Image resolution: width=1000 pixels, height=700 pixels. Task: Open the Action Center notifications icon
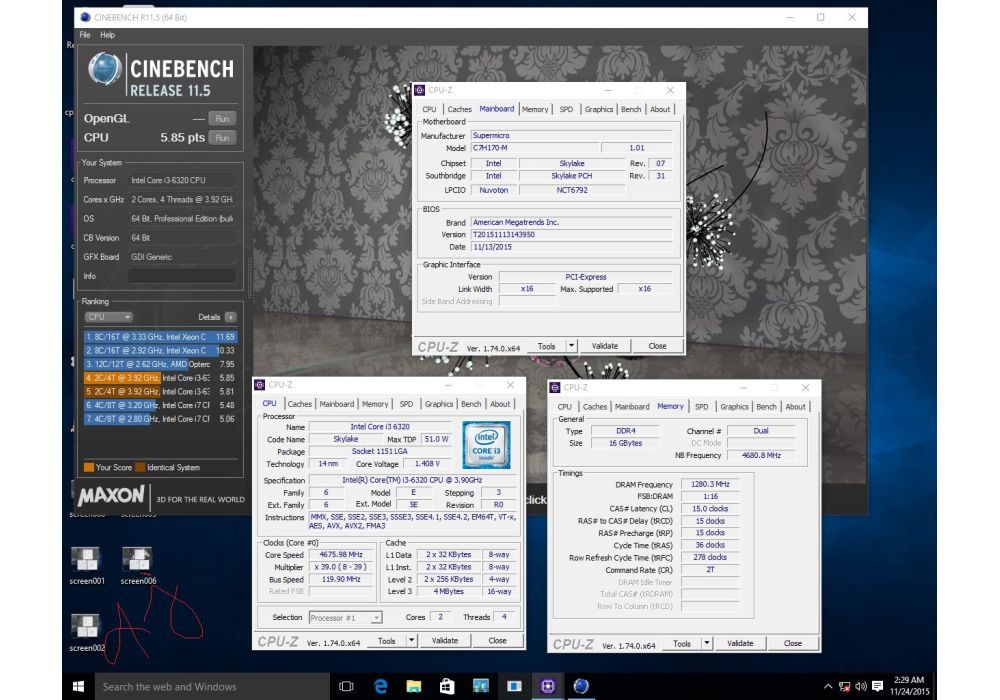878,687
